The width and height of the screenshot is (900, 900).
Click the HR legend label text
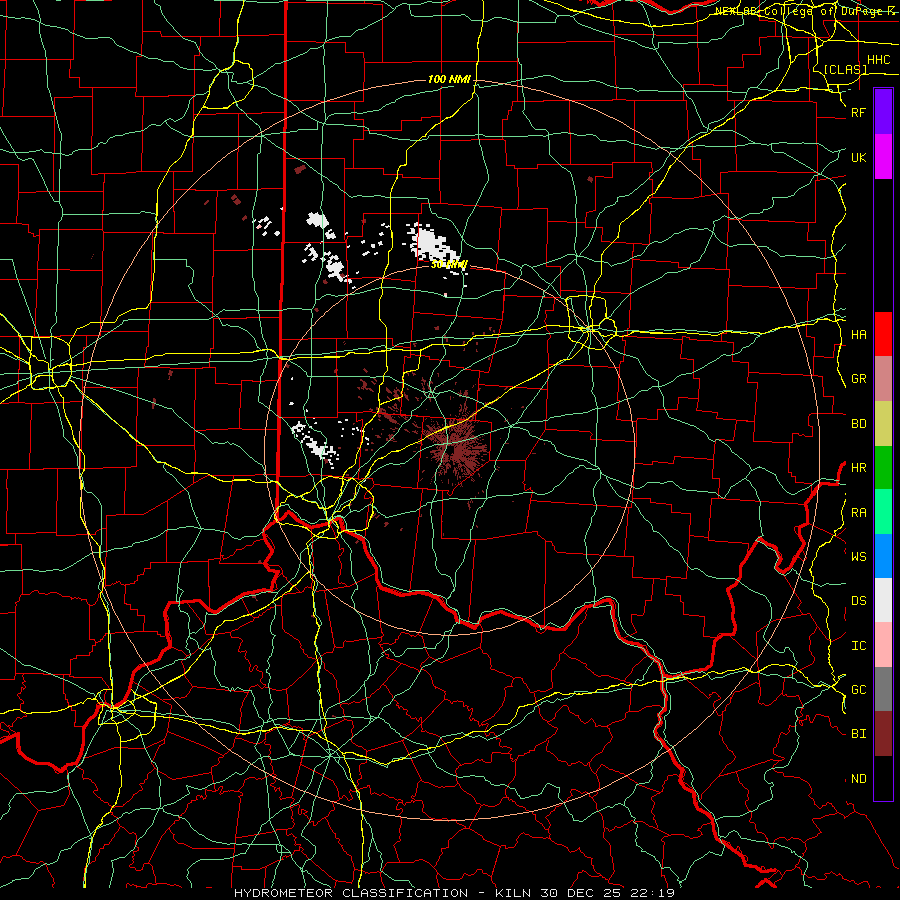coord(858,468)
